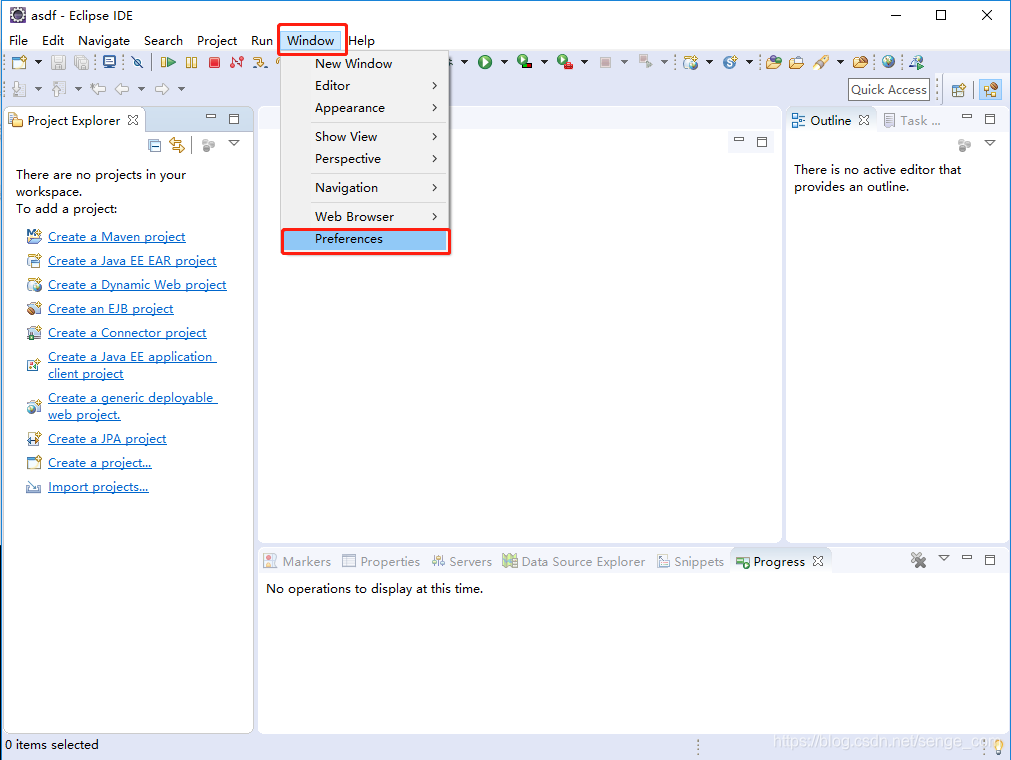The height and width of the screenshot is (760, 1011).
Task: Open the Navigate menu
Action: click(x=104, y=41)
